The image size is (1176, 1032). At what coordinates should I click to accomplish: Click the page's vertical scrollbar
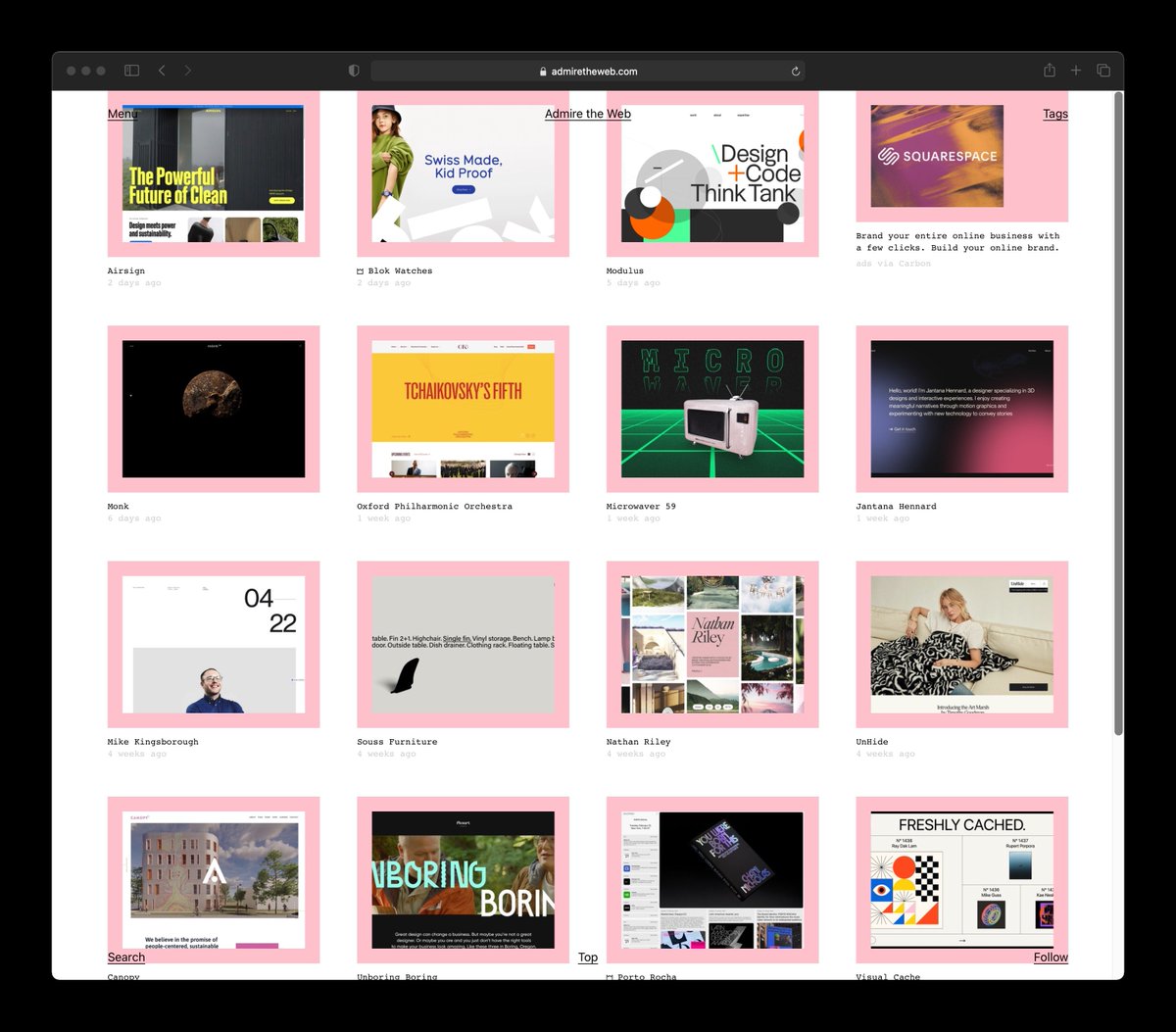coord(1118,412)
